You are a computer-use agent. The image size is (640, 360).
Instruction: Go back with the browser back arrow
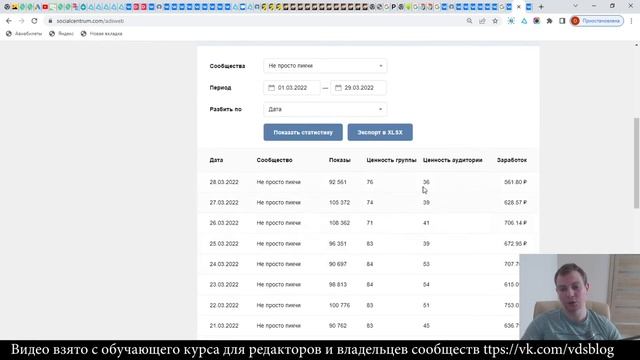tap(9, 21)
